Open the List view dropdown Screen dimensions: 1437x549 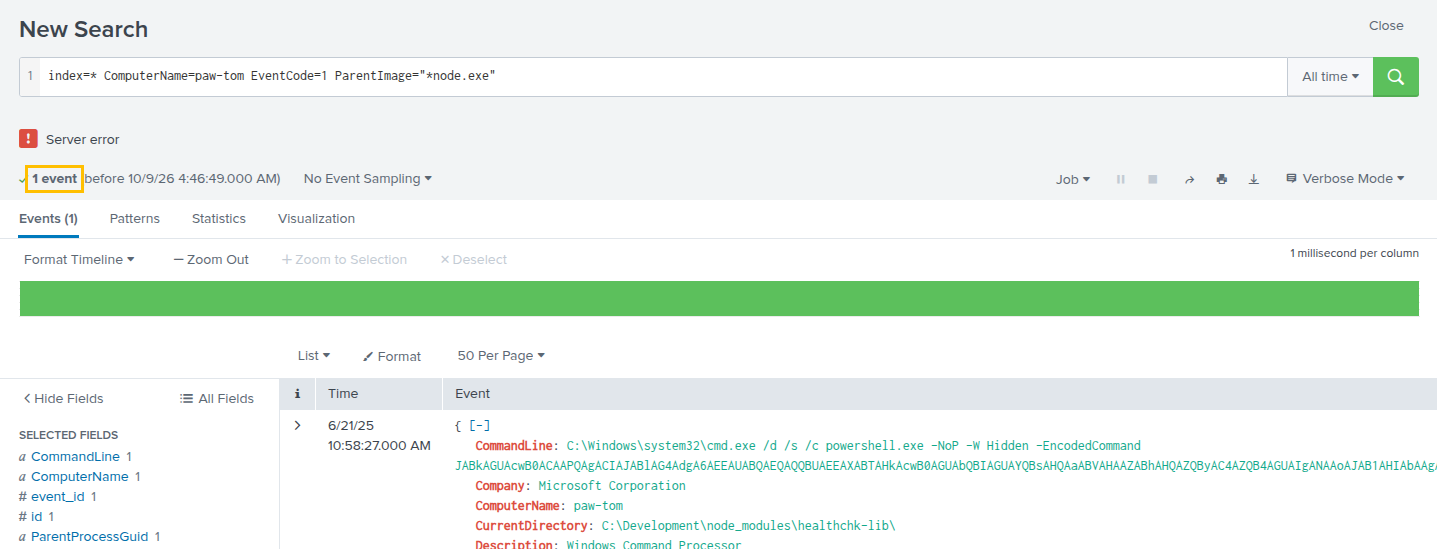[x=314, y=355]
